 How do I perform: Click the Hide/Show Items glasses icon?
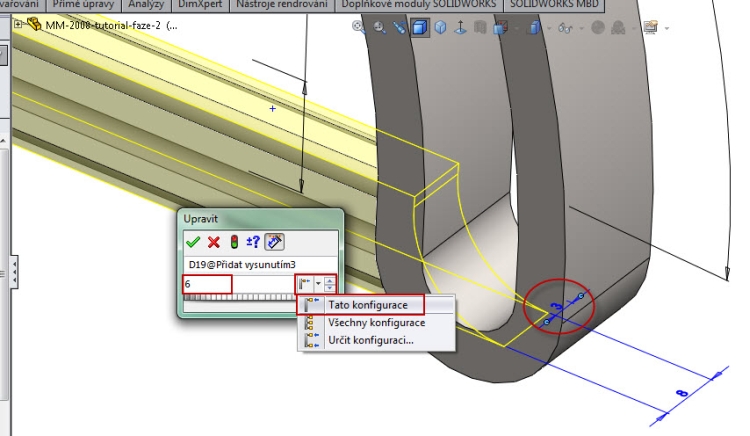[565, 28]
